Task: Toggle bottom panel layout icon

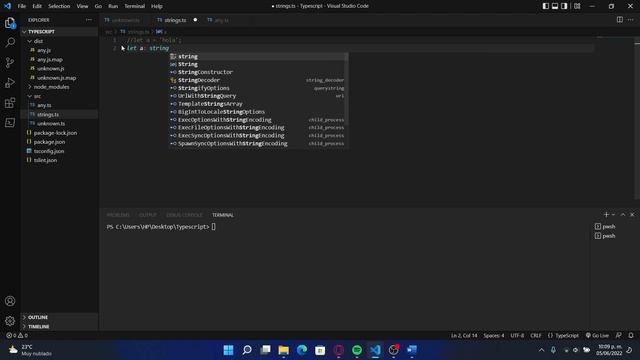Action: coord(555,6)
